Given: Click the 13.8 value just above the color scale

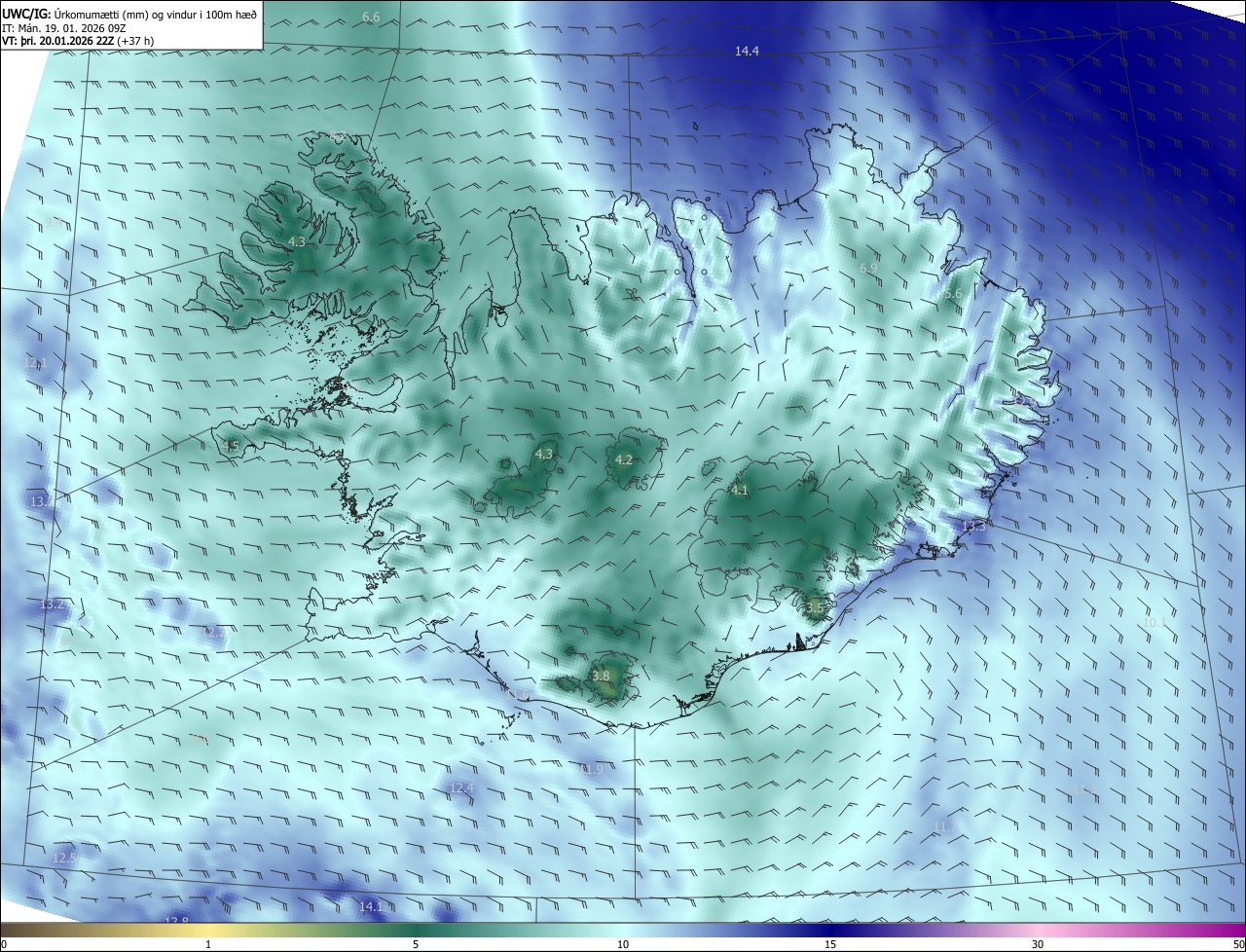Looking at the screenshot, I should [176, 921].
